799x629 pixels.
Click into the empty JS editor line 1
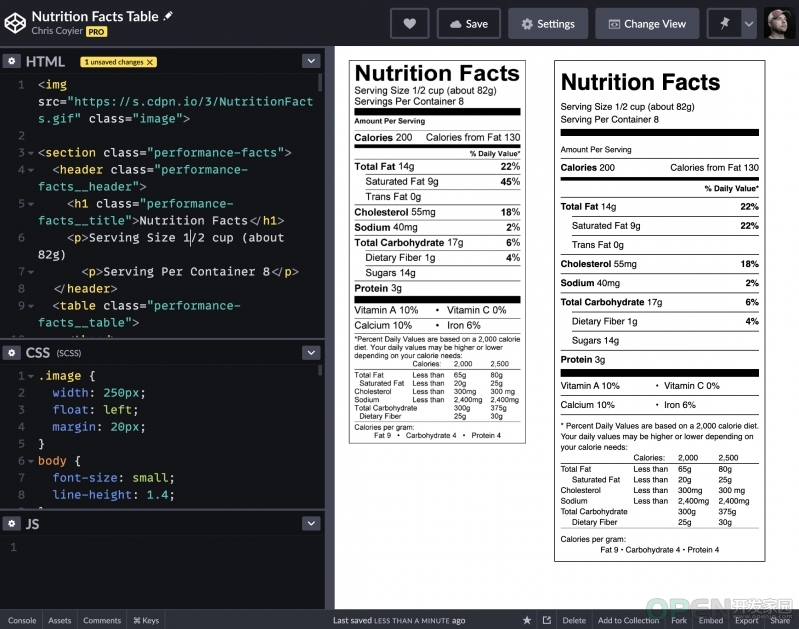168,547
